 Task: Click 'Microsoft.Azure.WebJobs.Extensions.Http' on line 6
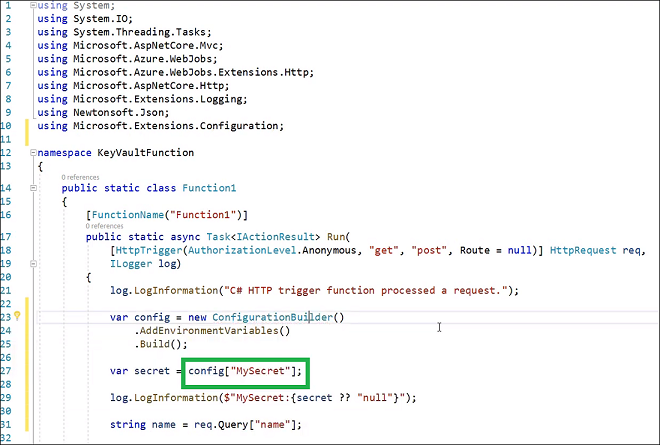pyautogui.click(x=191, y=72)
